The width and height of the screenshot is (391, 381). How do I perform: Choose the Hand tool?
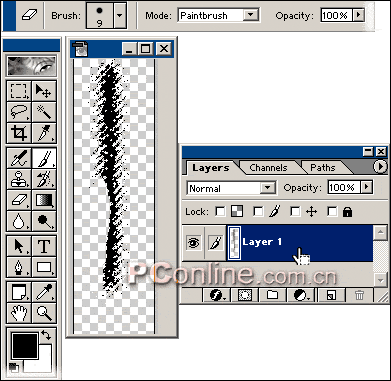(19, 312)
